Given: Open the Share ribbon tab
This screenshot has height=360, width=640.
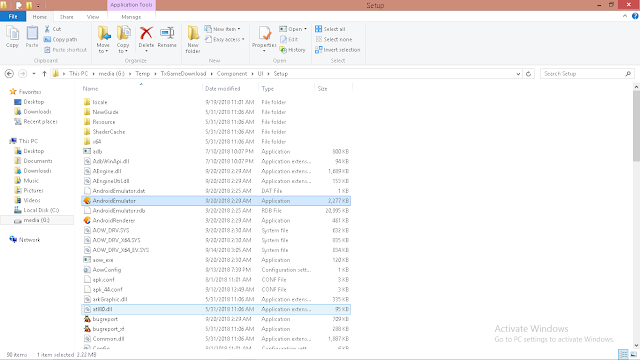Looking at the screenshot, I should tap(67, 17).
